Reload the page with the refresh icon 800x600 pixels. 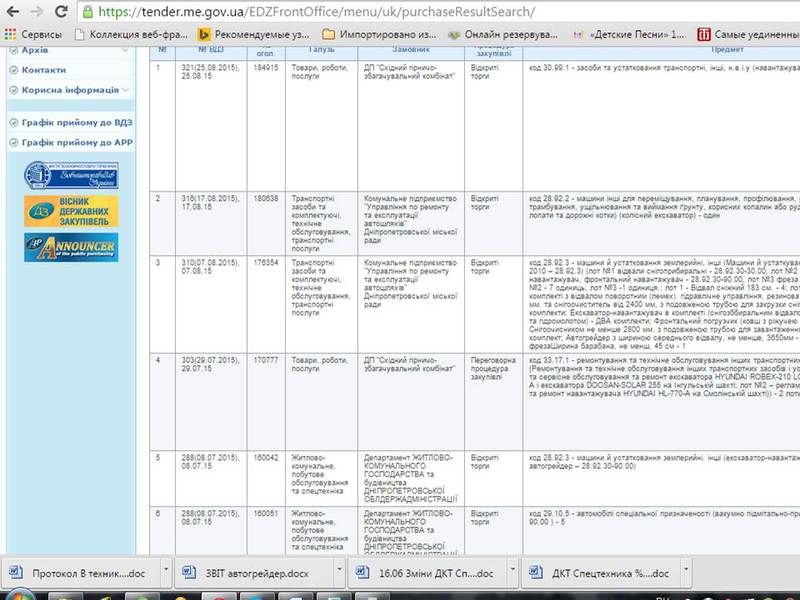(64, 12)
